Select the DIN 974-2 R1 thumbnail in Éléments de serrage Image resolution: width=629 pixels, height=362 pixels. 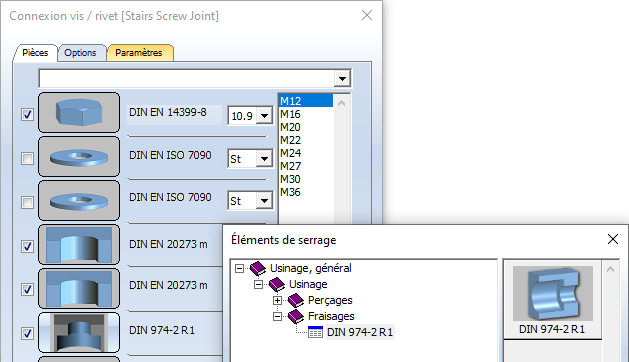pos(552,299)
